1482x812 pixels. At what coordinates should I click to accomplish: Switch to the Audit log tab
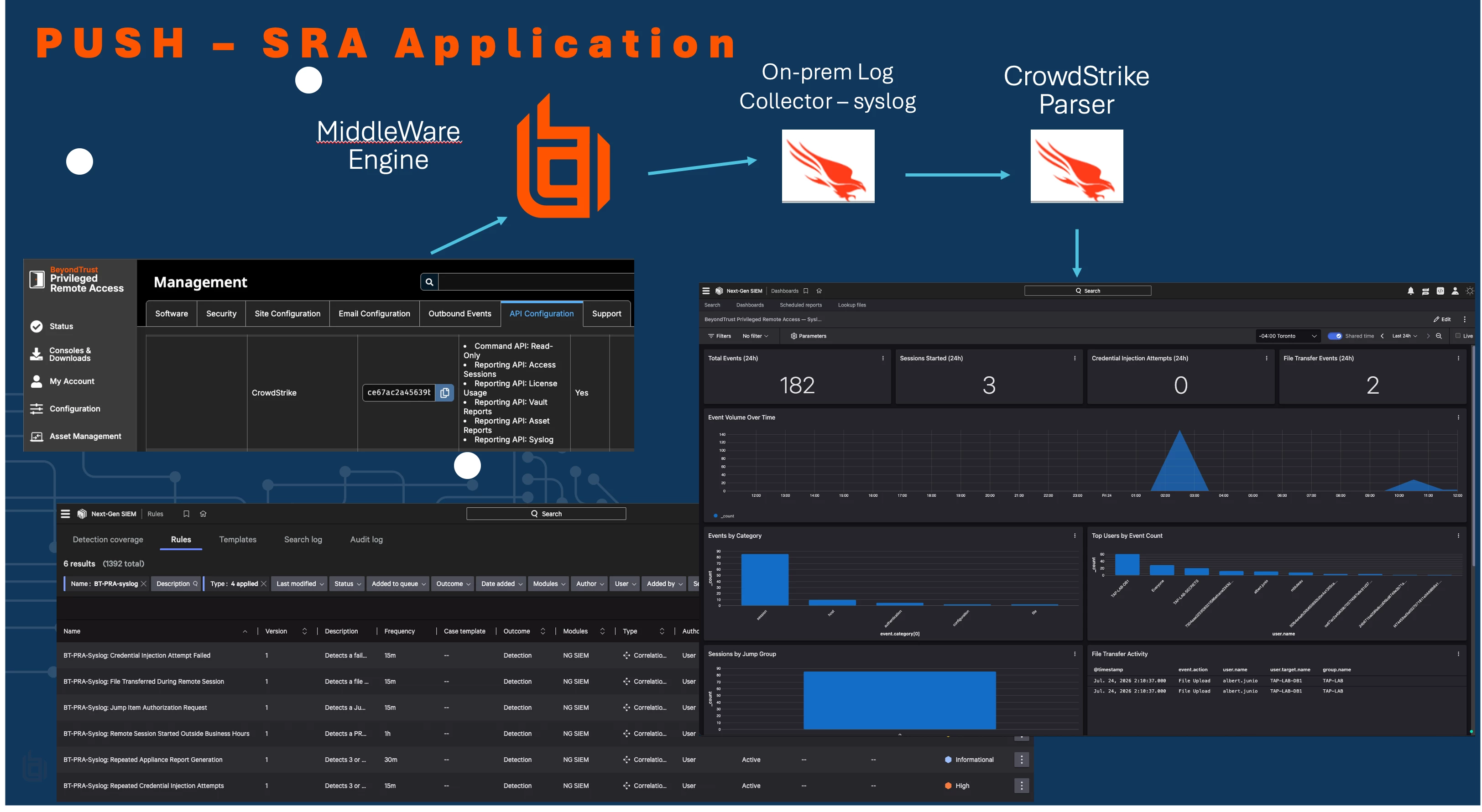coord(366,539)
